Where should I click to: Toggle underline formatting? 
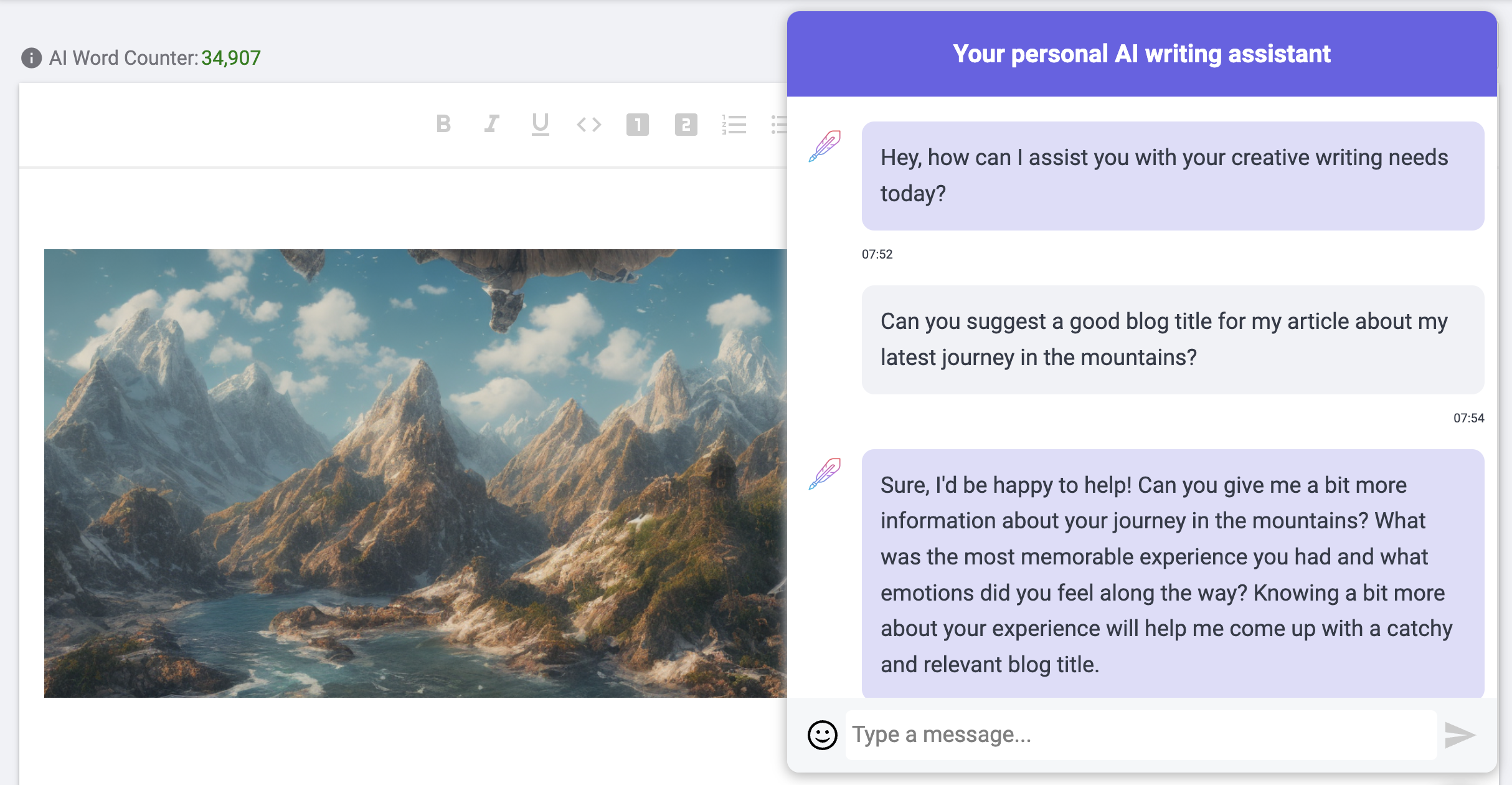click(540, 125)
